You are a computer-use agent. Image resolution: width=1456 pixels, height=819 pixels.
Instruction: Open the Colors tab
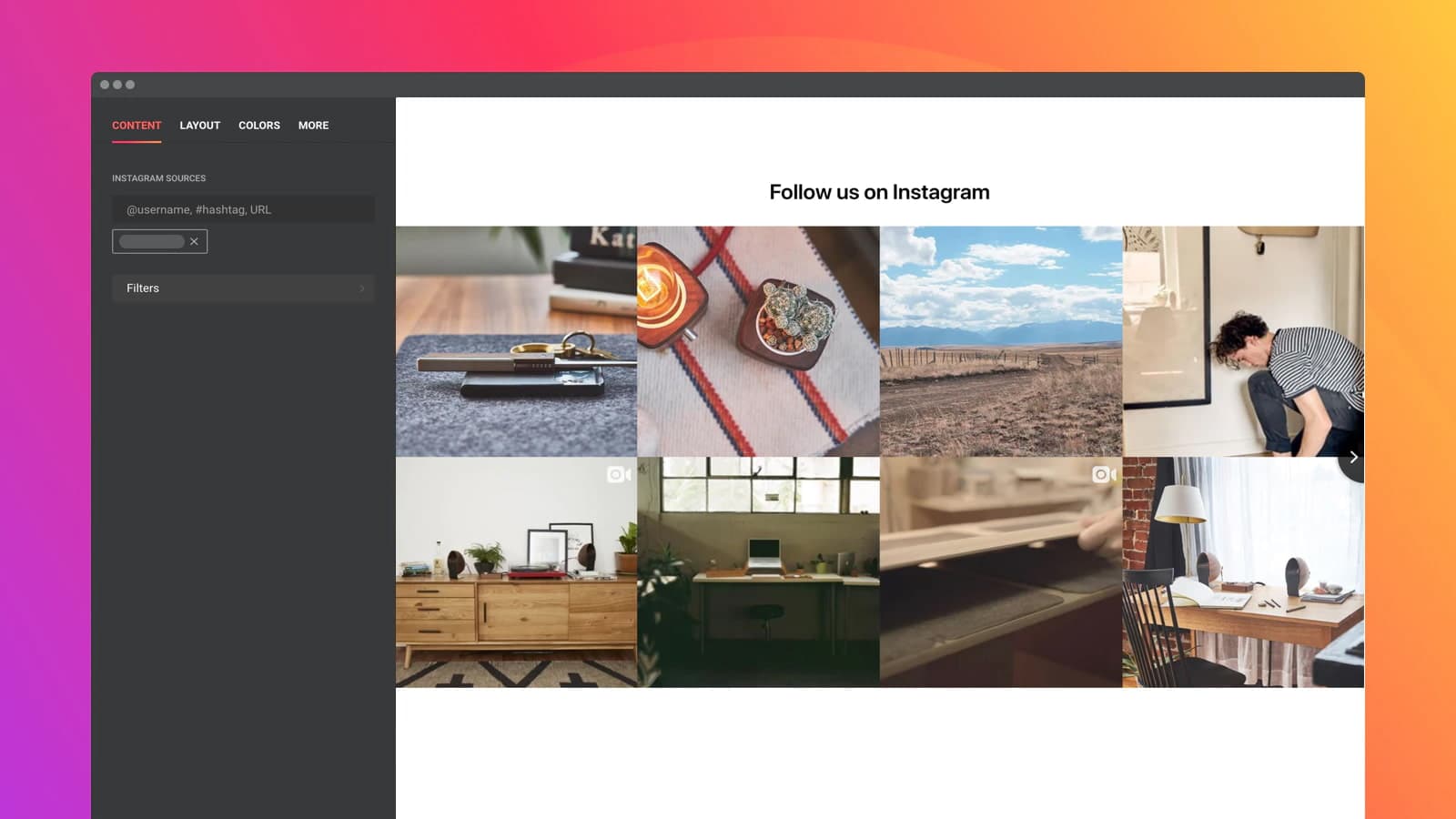(258, 126)
